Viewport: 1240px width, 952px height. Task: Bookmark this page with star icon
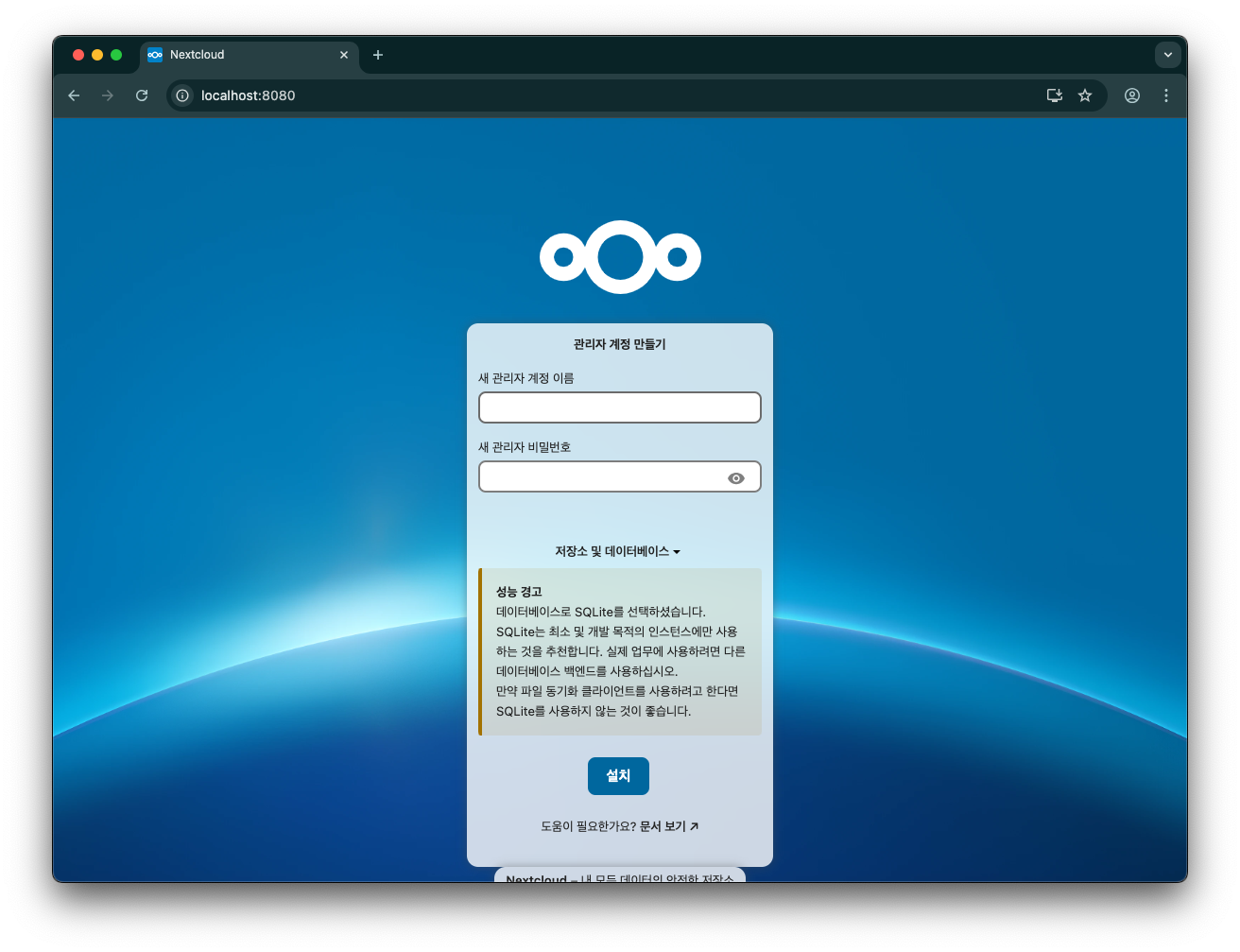[1085, 95]
